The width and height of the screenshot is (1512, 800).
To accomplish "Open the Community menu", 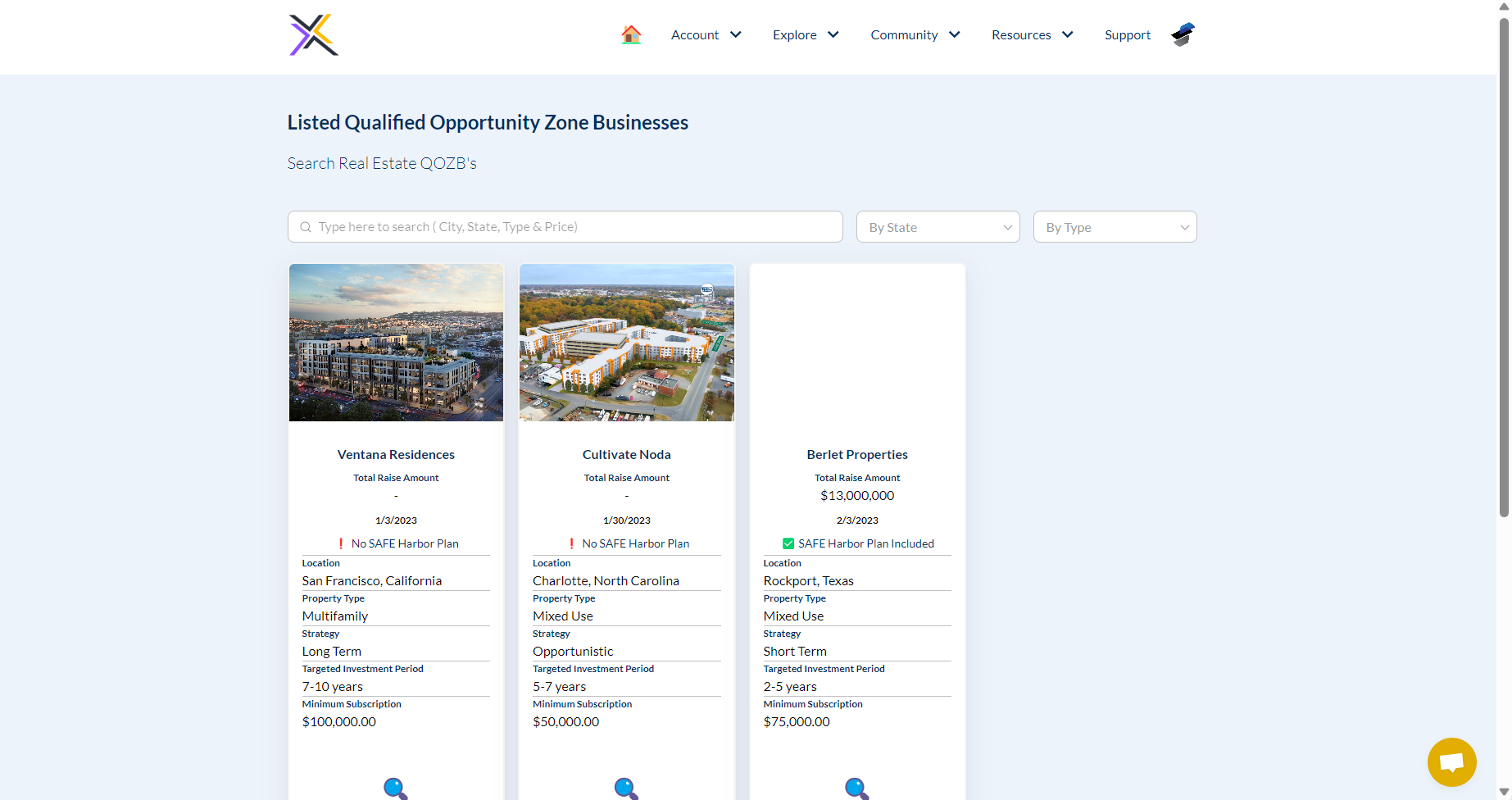I will pos(915,34).
